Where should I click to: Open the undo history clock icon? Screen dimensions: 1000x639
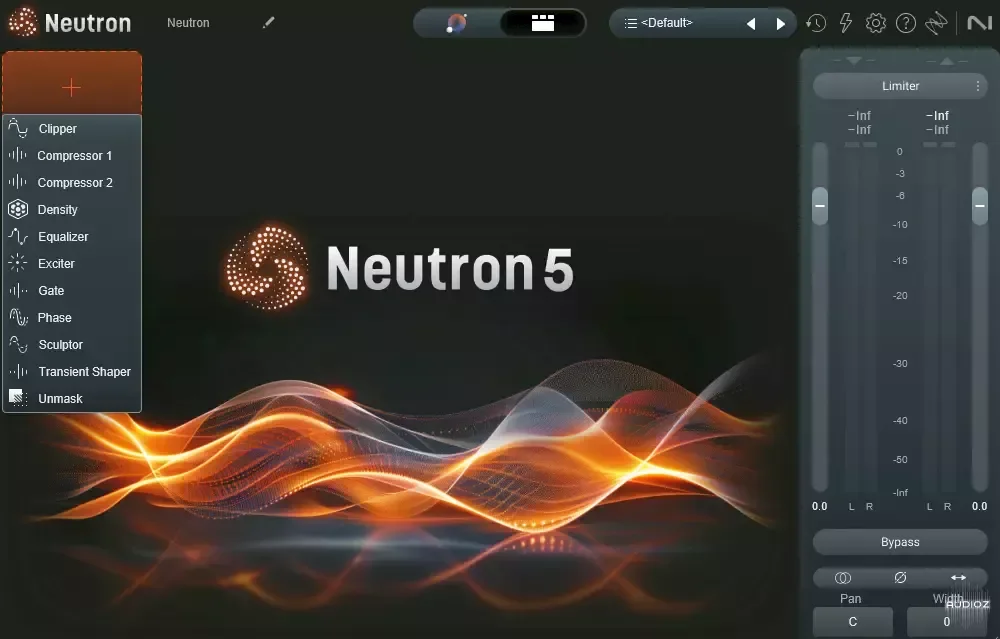click(x=816, y=24)
